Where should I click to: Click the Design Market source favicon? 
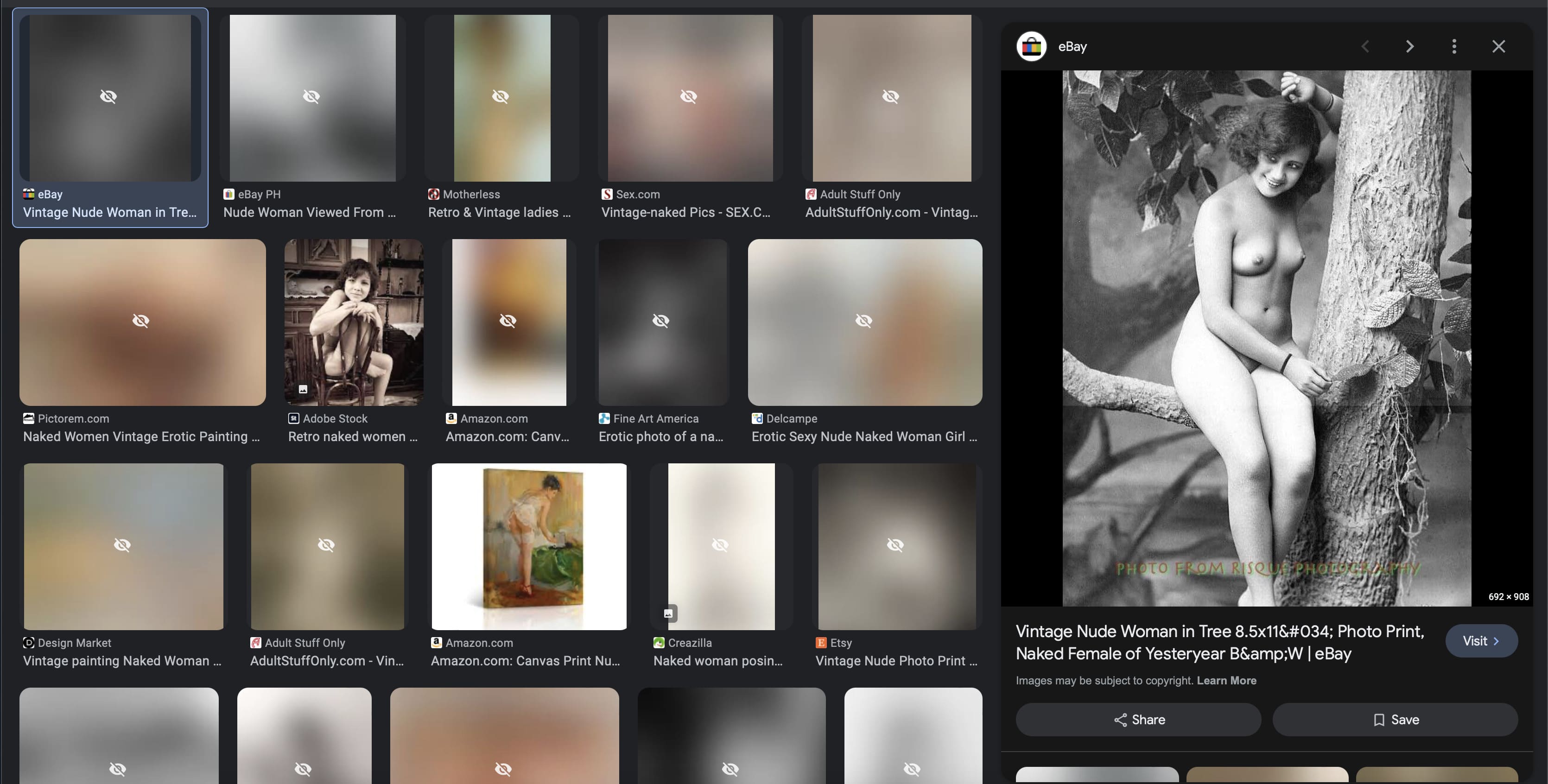click(x=28, y=643)
